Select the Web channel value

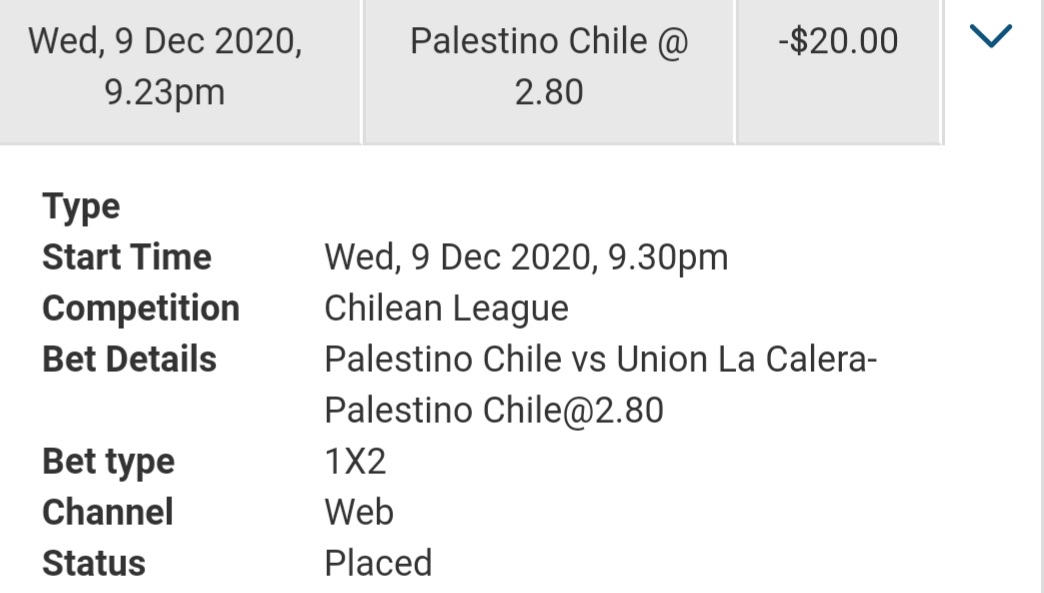359,513
